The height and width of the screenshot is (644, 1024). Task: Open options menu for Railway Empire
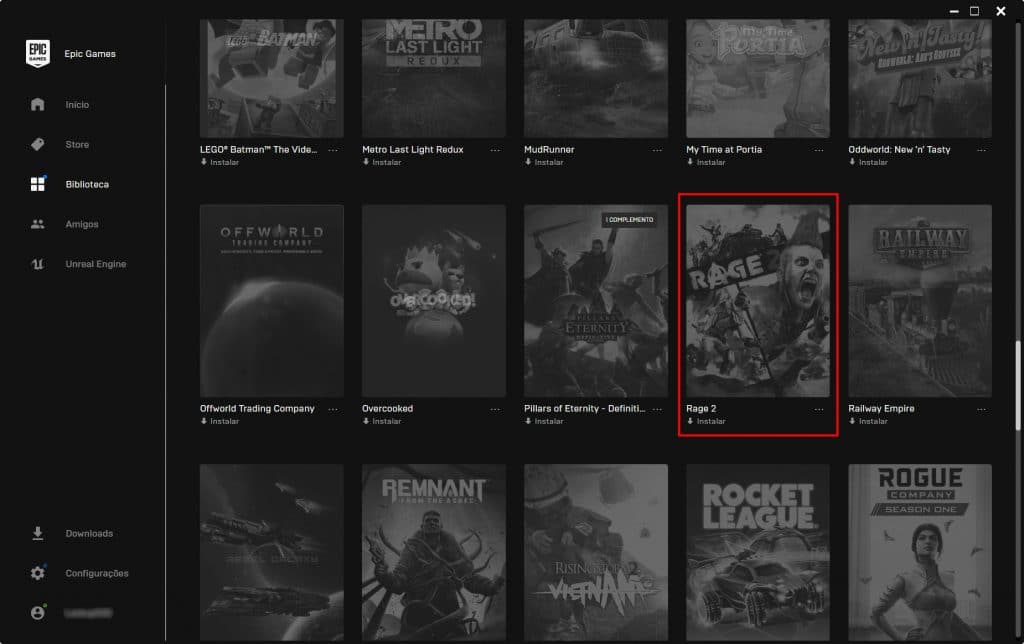pyautogui.click(x=981, y=410)
